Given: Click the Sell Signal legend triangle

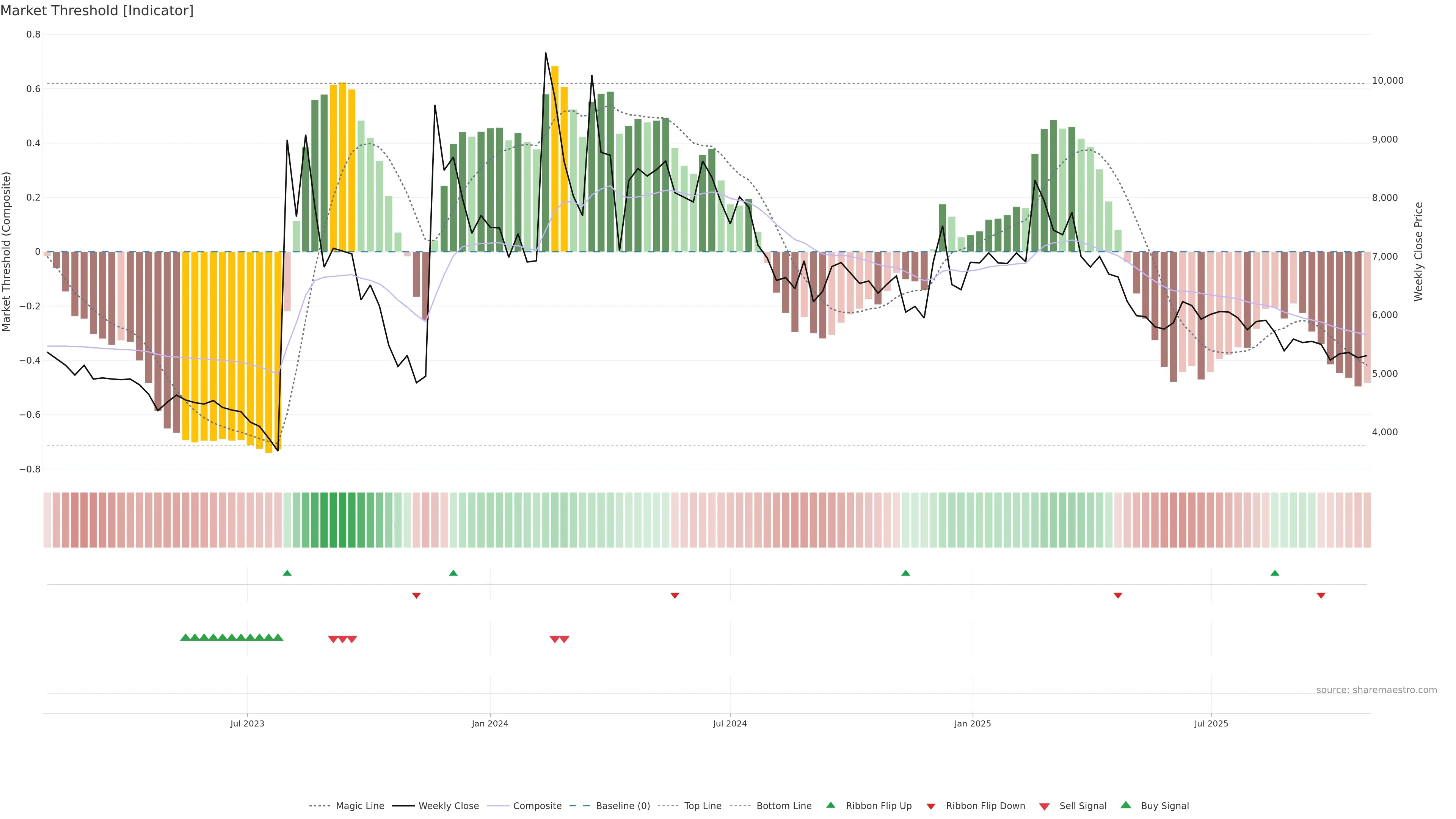Looking at the screenshot, I should tap(1045, 806).
